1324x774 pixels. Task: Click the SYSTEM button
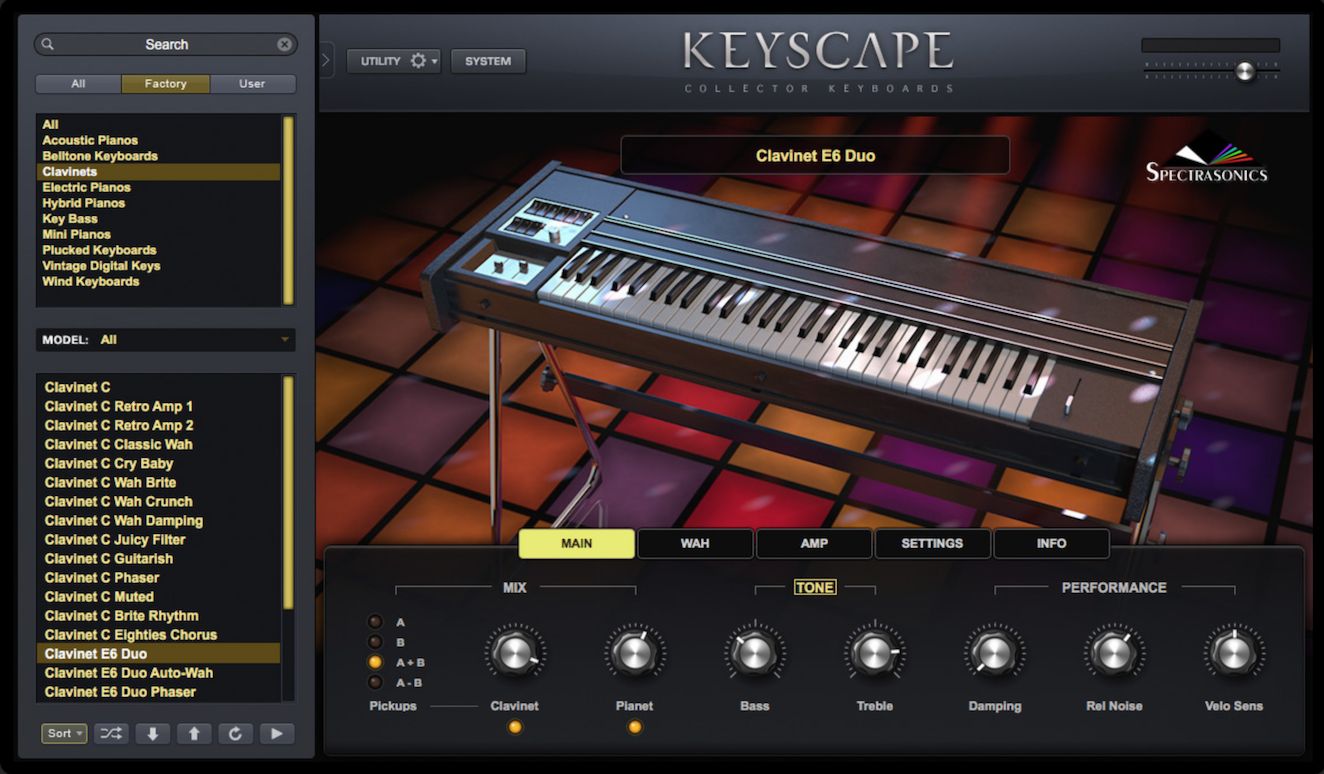point(488,61)
